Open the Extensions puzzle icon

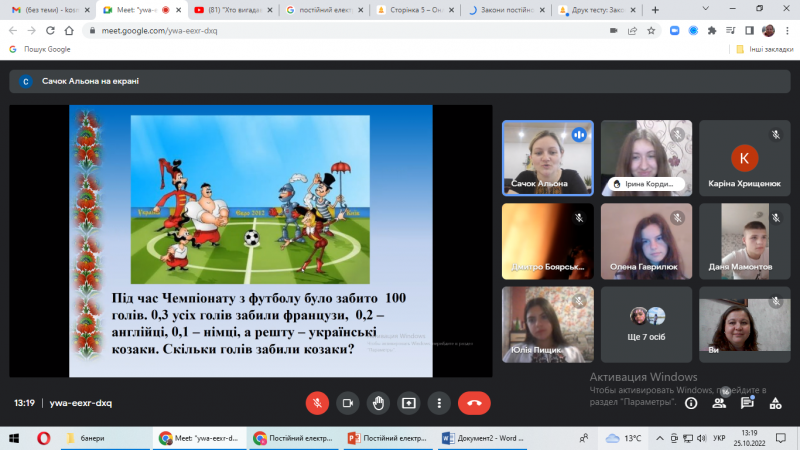coord(712,31)
